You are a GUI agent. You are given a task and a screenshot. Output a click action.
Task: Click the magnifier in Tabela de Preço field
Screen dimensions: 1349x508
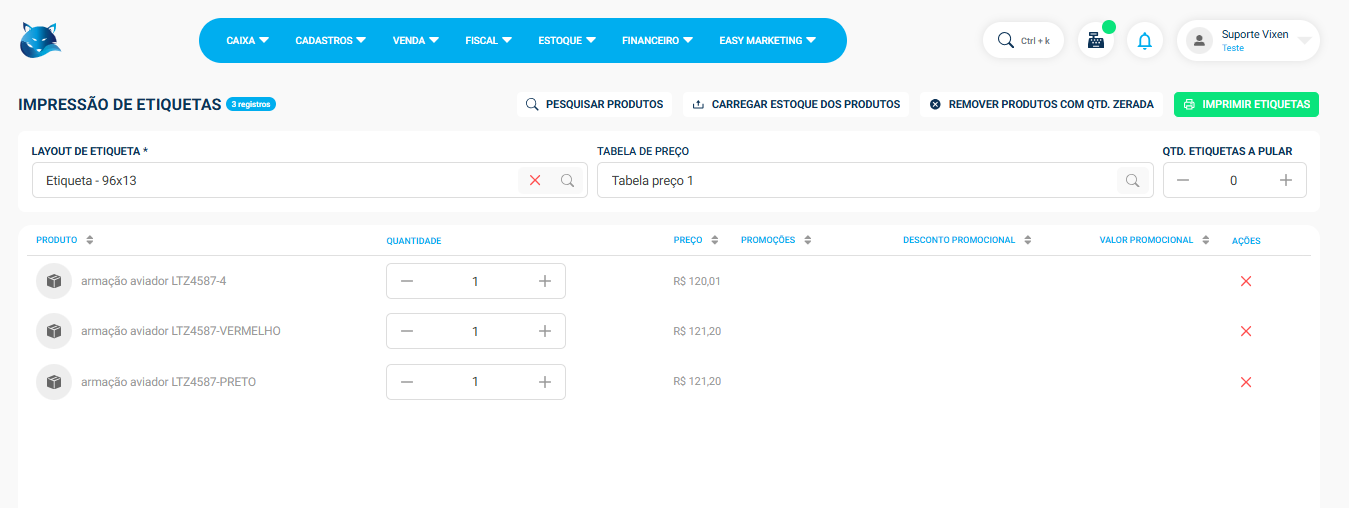click(x=1133, y=181)
